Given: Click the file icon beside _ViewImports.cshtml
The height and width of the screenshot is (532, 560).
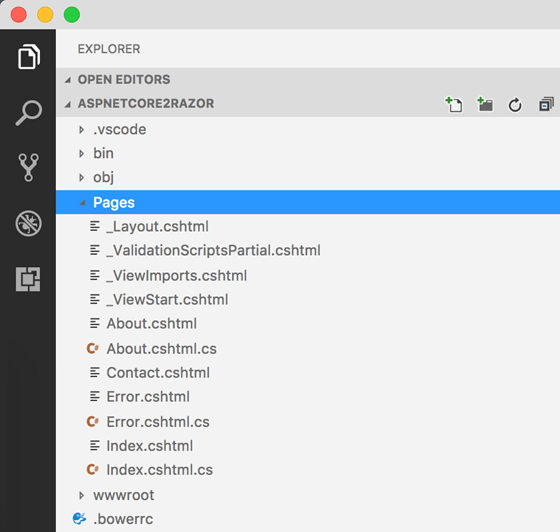Looking at the screenshot, I should [x=95, y=275].
